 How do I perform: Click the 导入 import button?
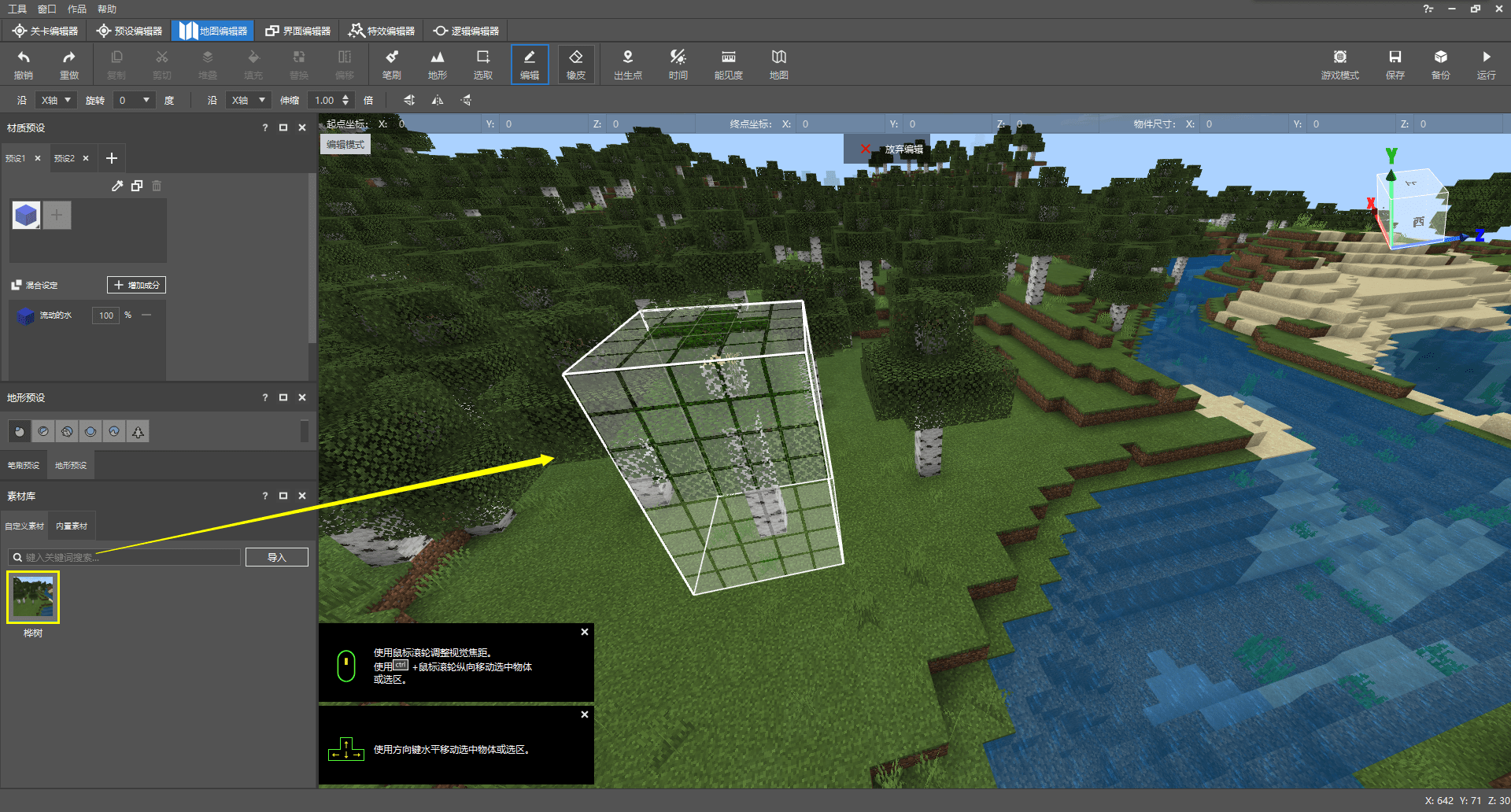(276, 557)
